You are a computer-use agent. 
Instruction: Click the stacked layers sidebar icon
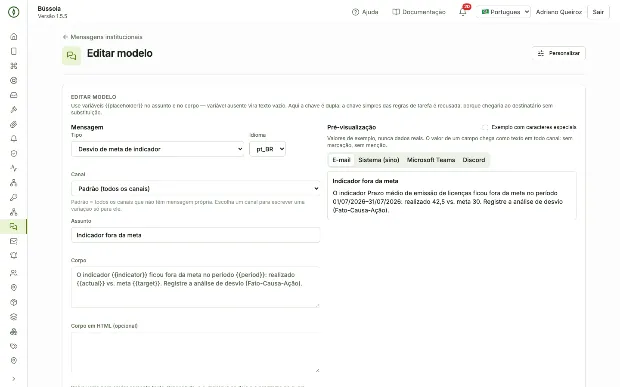coord(13,317)
